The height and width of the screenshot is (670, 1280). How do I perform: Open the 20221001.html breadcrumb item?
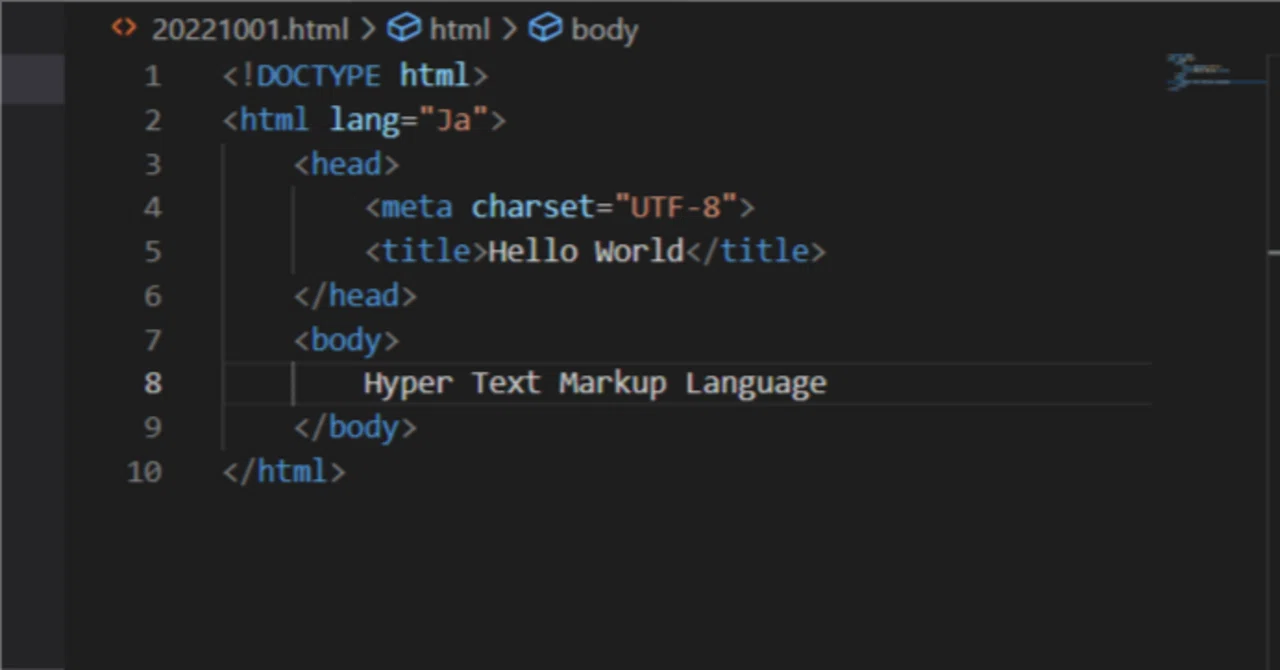point(250,29)
